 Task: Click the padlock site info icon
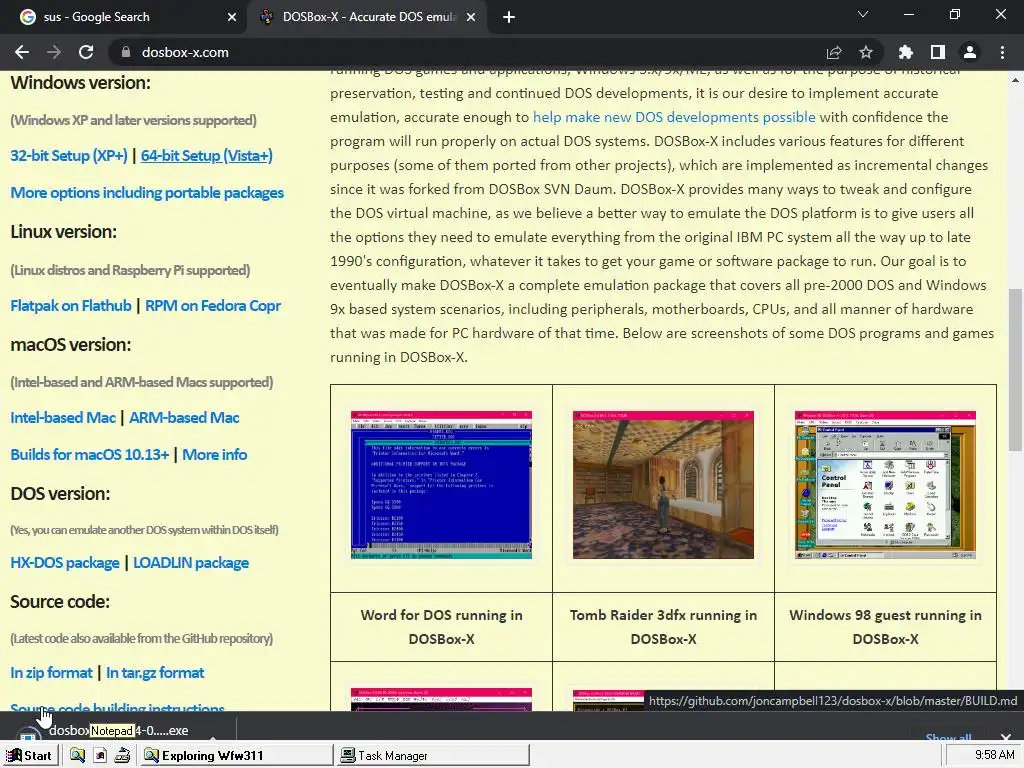coord(125,52)
